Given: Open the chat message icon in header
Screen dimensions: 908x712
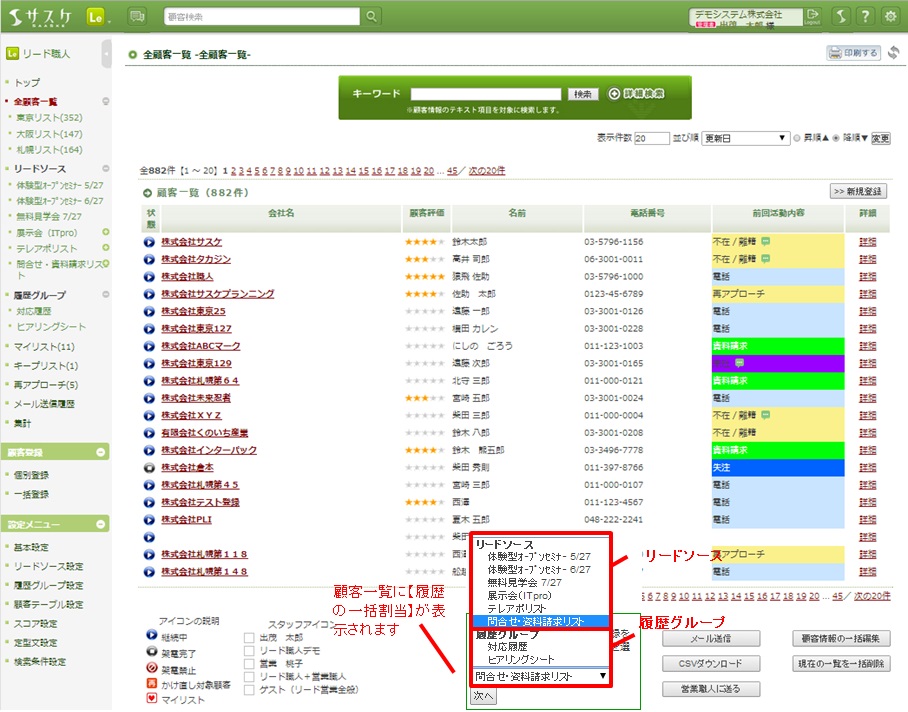Looking at the screenshot, I should point(137,17).
